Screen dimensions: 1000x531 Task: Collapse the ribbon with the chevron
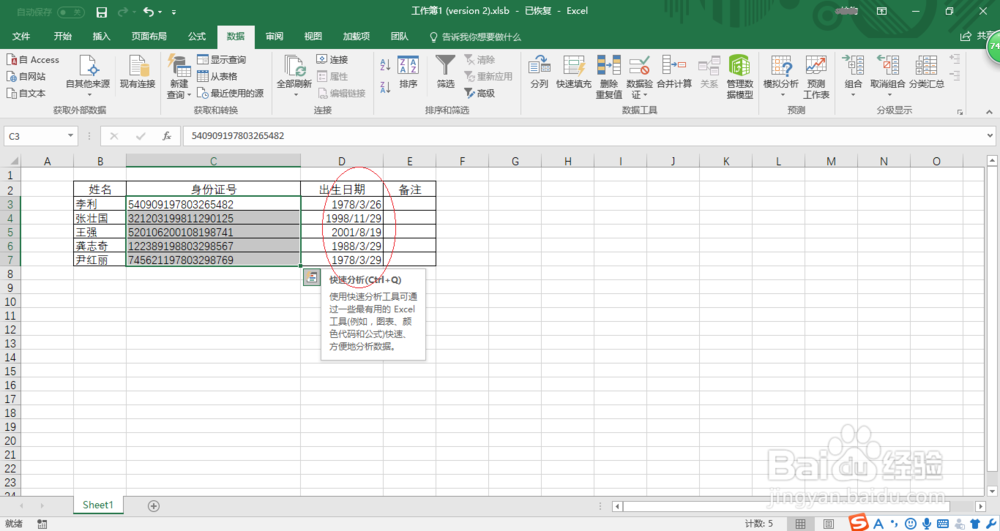[989, 112]
